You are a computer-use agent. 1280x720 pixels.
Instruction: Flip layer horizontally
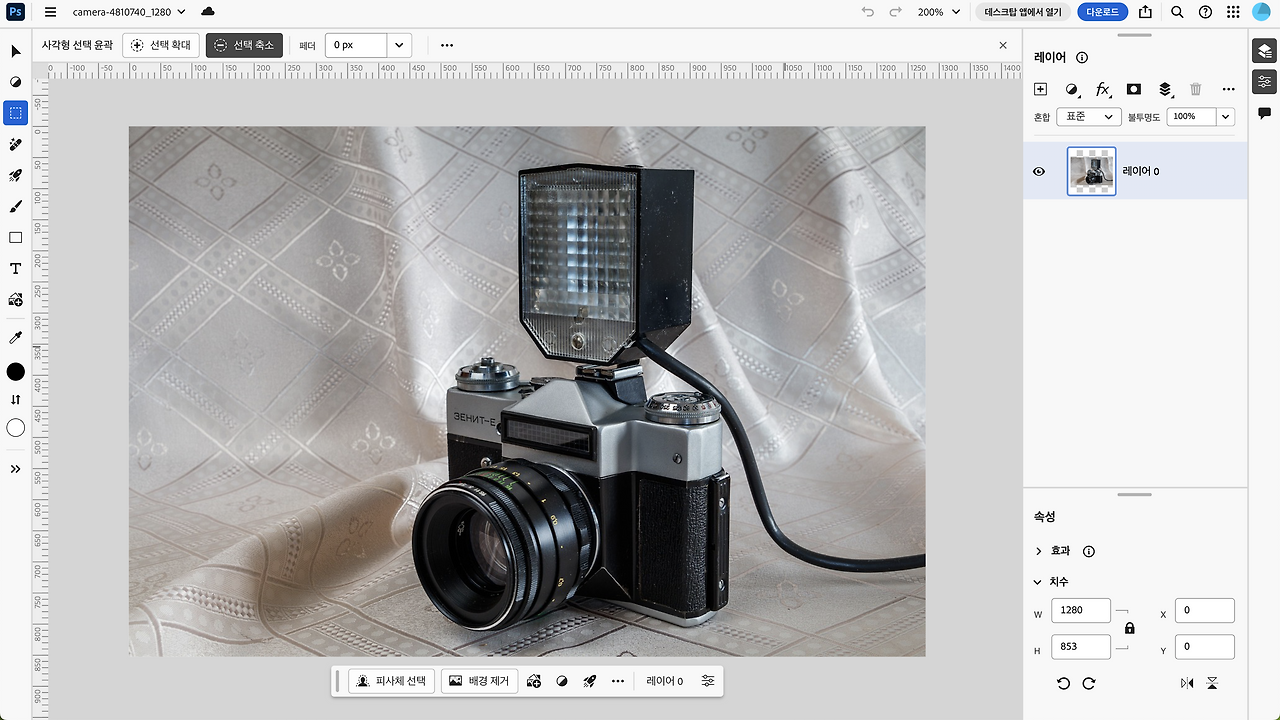point(1186,683)
